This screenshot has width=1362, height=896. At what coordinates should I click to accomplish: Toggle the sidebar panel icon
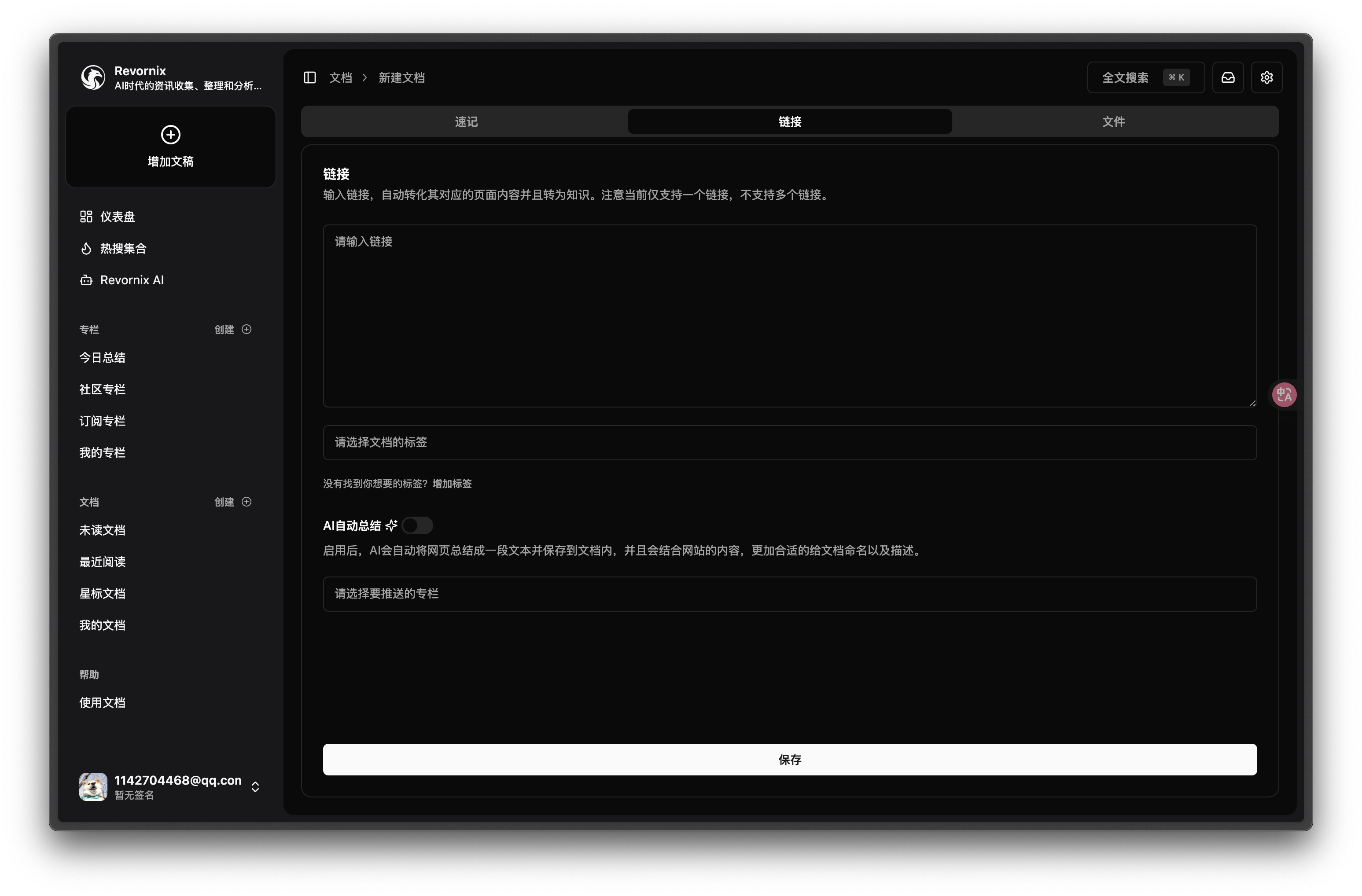click(x=309, y=77)
